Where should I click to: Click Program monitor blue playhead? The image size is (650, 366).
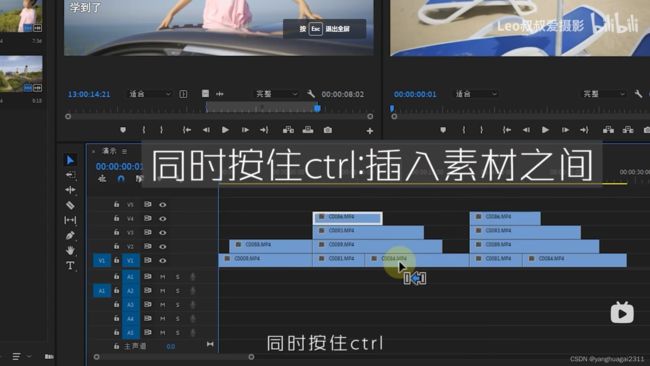392,108
